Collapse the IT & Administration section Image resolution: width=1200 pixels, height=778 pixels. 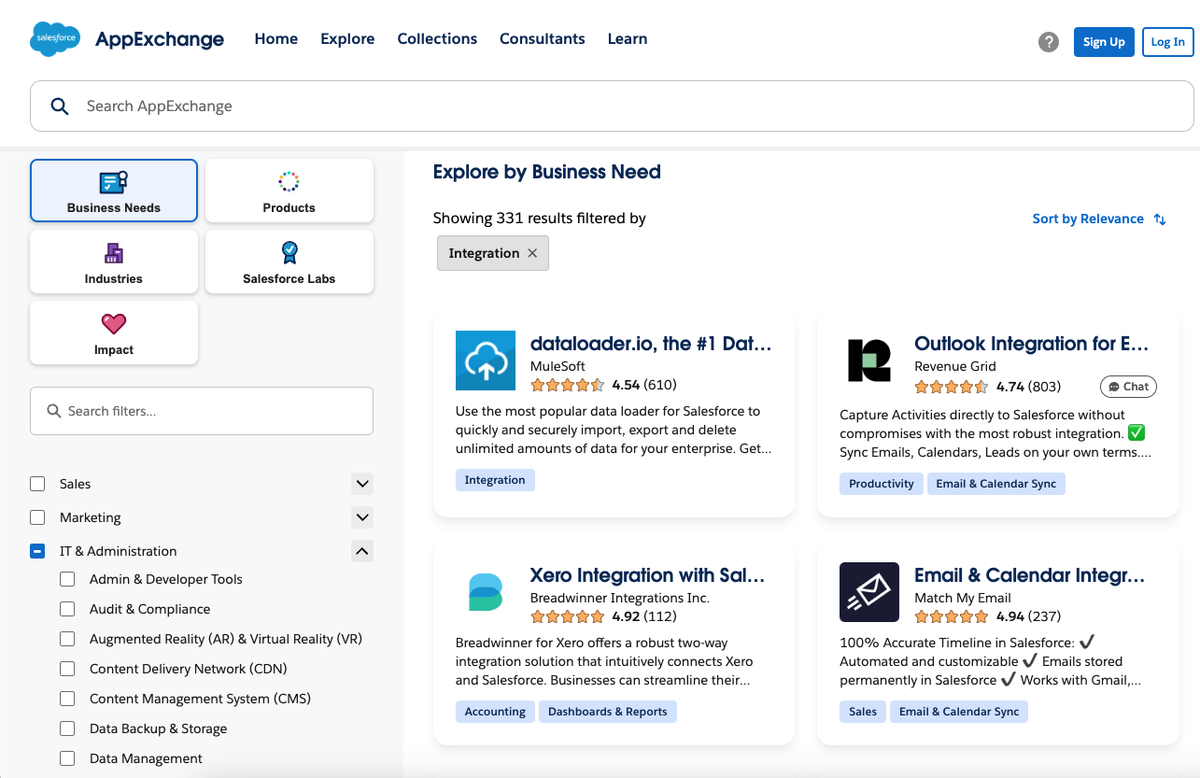click(x=362, y=551)
